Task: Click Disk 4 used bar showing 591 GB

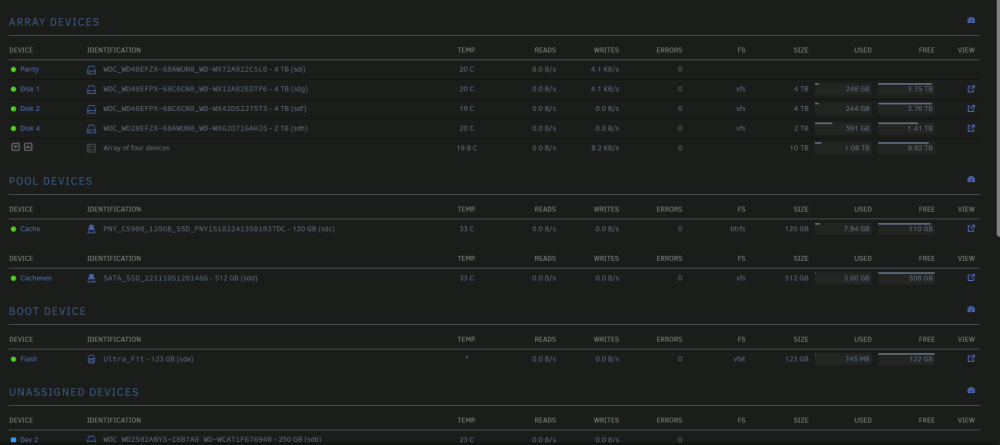Action: click(x=843, y=128)
